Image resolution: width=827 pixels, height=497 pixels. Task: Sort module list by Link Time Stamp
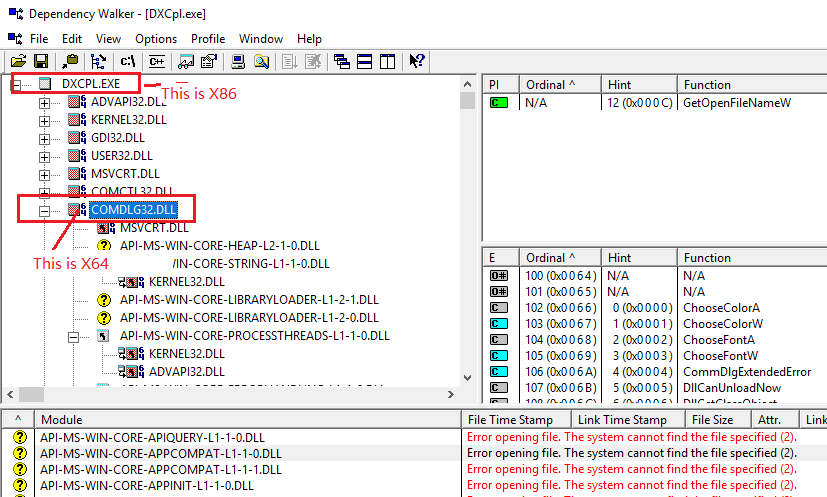(629, 419)
